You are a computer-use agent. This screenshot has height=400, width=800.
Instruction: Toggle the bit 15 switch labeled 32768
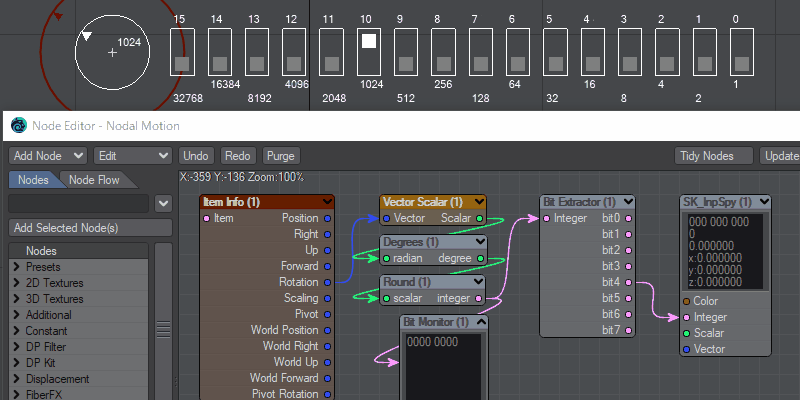tap(181, 51)
